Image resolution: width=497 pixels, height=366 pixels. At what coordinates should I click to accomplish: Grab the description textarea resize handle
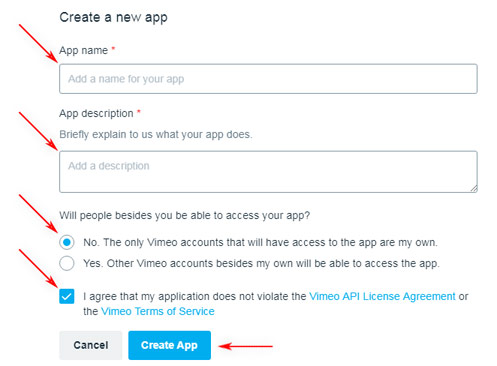[x=474, y=189]
